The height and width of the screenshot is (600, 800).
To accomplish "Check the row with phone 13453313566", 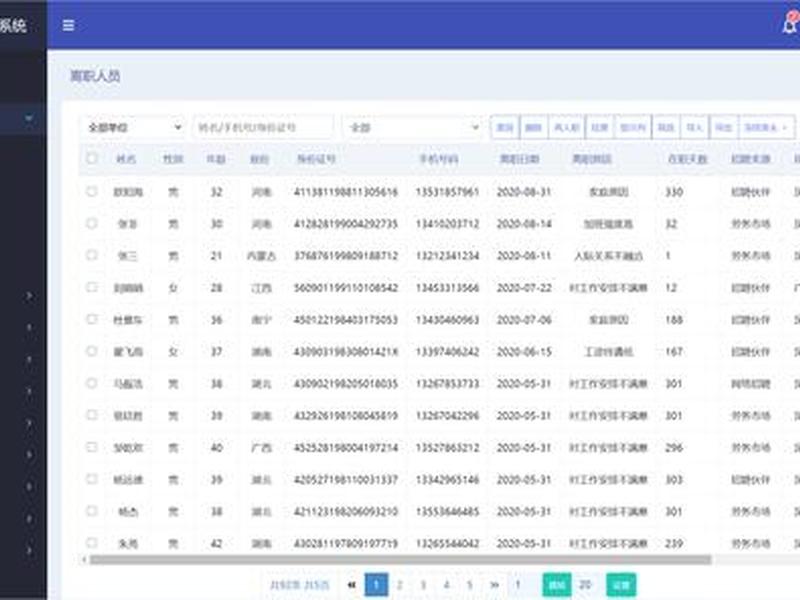I will [92, 287].
